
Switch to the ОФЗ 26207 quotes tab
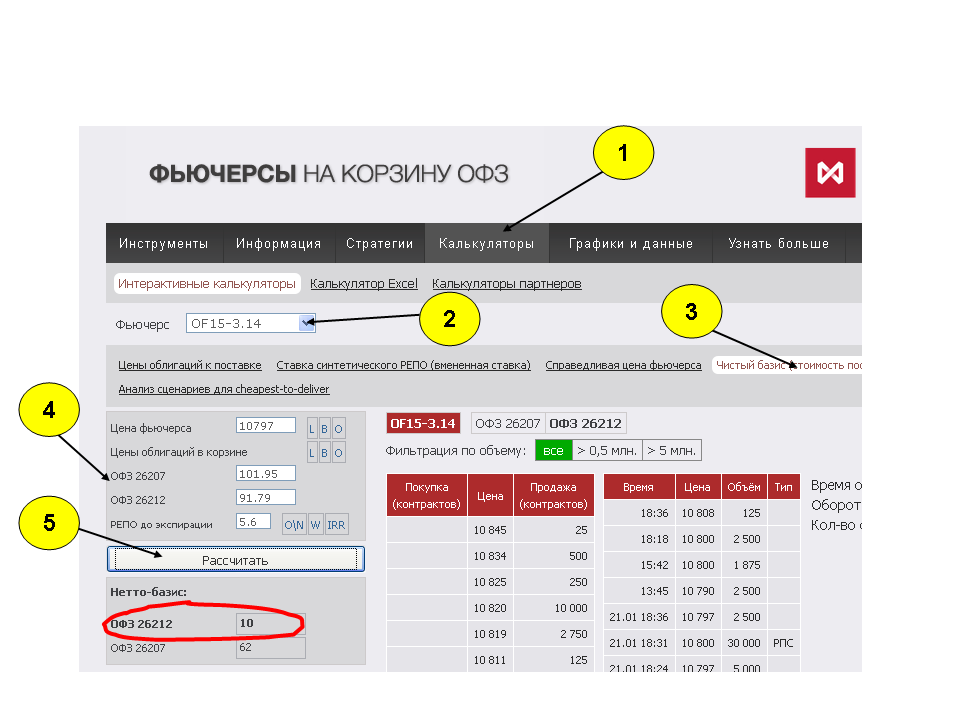(508, 424)
